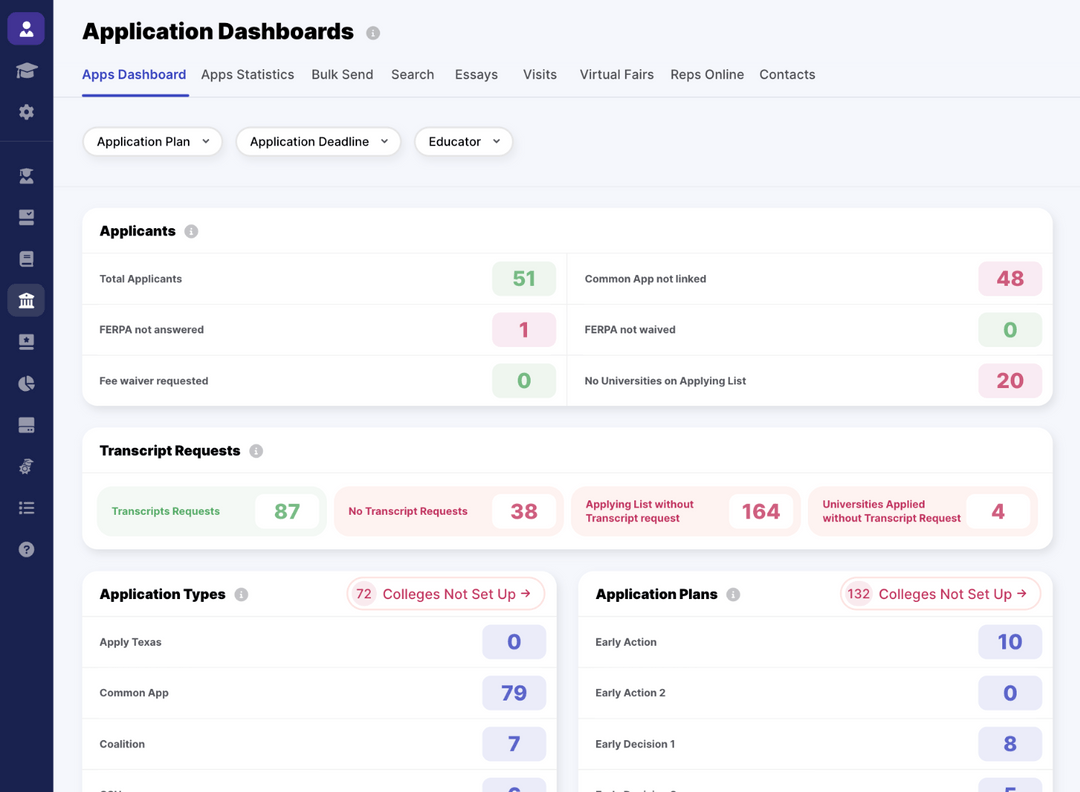Open Colleges Not Set Up for Application Plans
Image resolution: width=1080 pixels, height=792 pixels.
pyautogui.click(x=940, y=593)
